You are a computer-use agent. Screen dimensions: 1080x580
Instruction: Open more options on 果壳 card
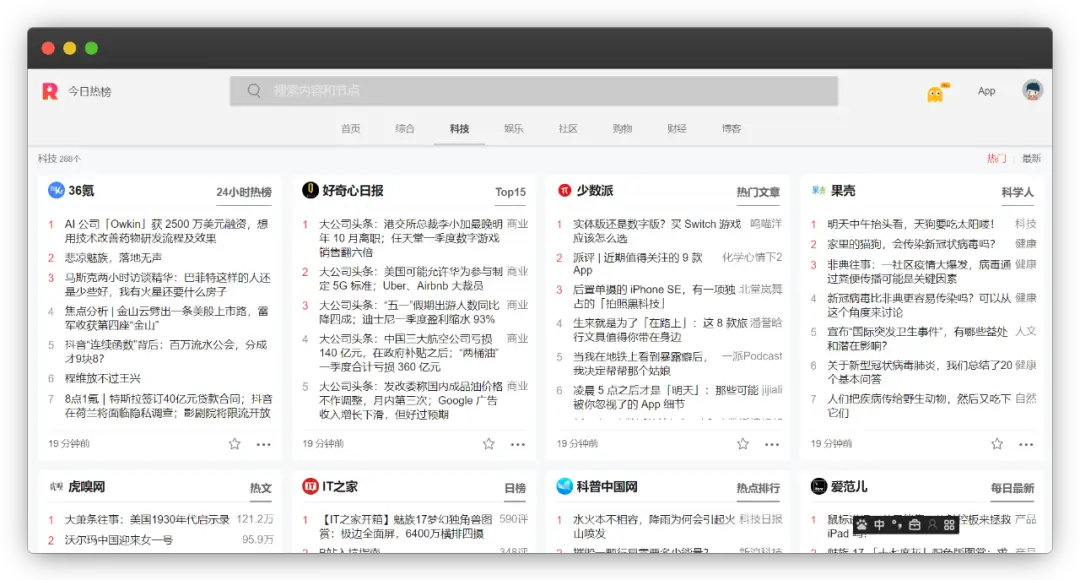coord(1026,444)
